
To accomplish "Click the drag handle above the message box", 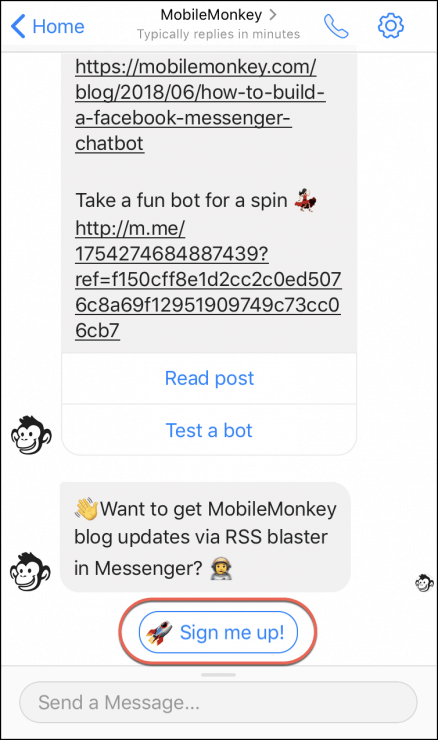I will (x=219, y=675).
